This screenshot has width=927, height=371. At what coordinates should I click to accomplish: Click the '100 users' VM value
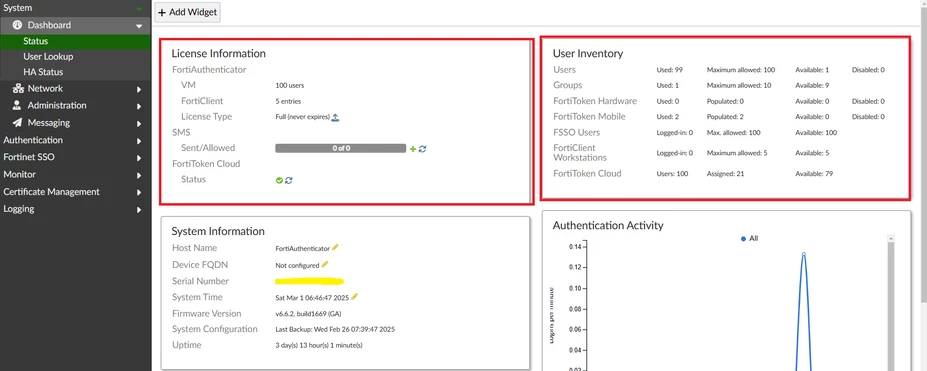290,86
